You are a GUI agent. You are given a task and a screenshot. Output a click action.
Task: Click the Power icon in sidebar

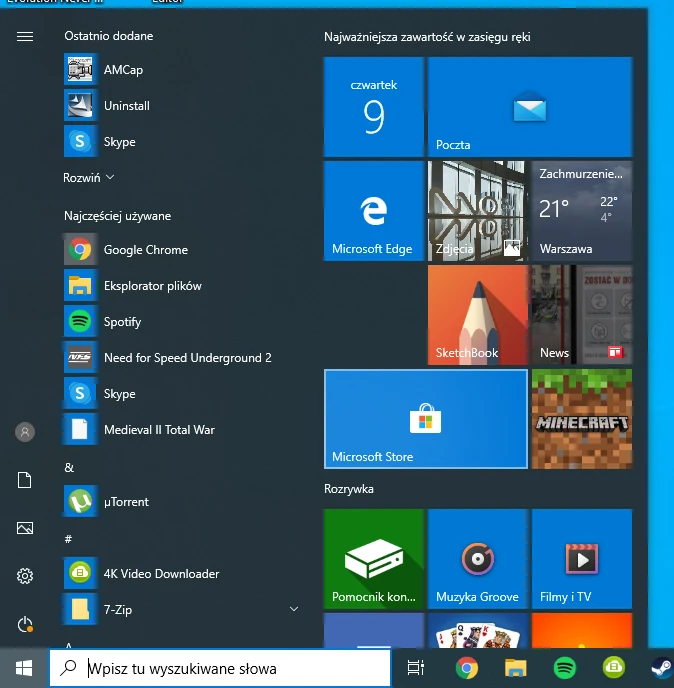(x=25, y=624)
